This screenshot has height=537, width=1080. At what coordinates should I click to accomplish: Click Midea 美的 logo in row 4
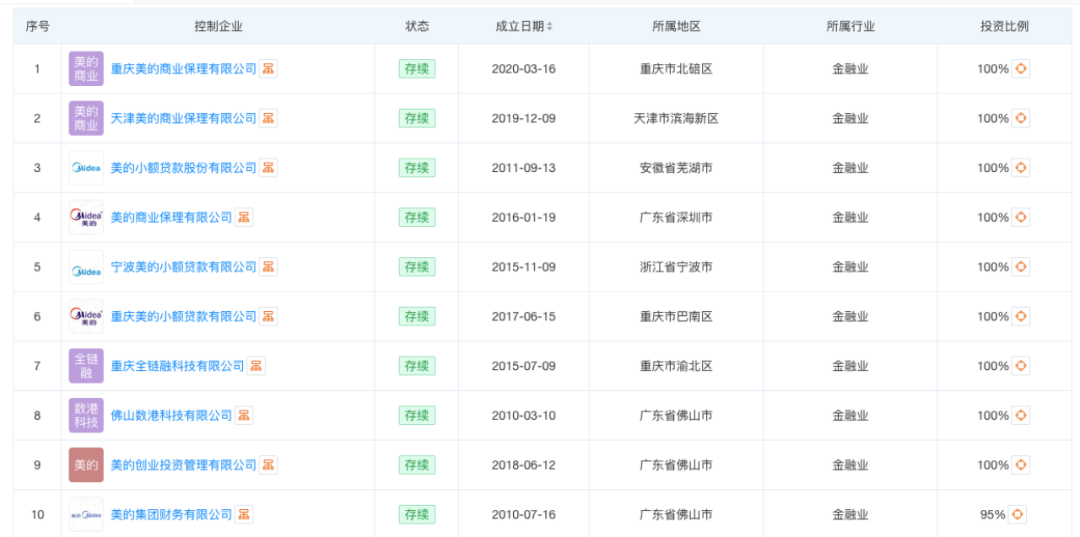86,218
